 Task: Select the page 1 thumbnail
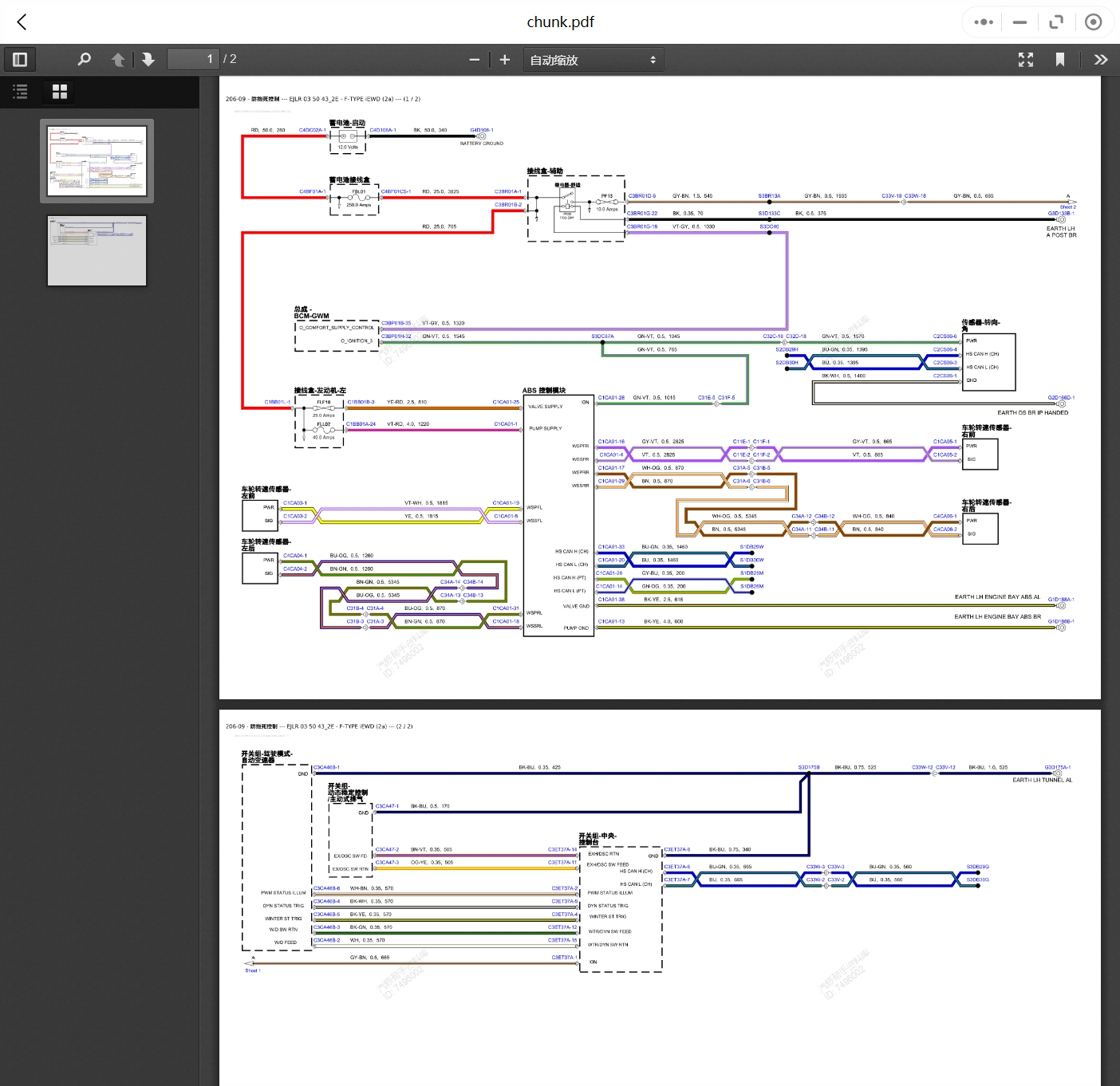click(x=97, y=161)
